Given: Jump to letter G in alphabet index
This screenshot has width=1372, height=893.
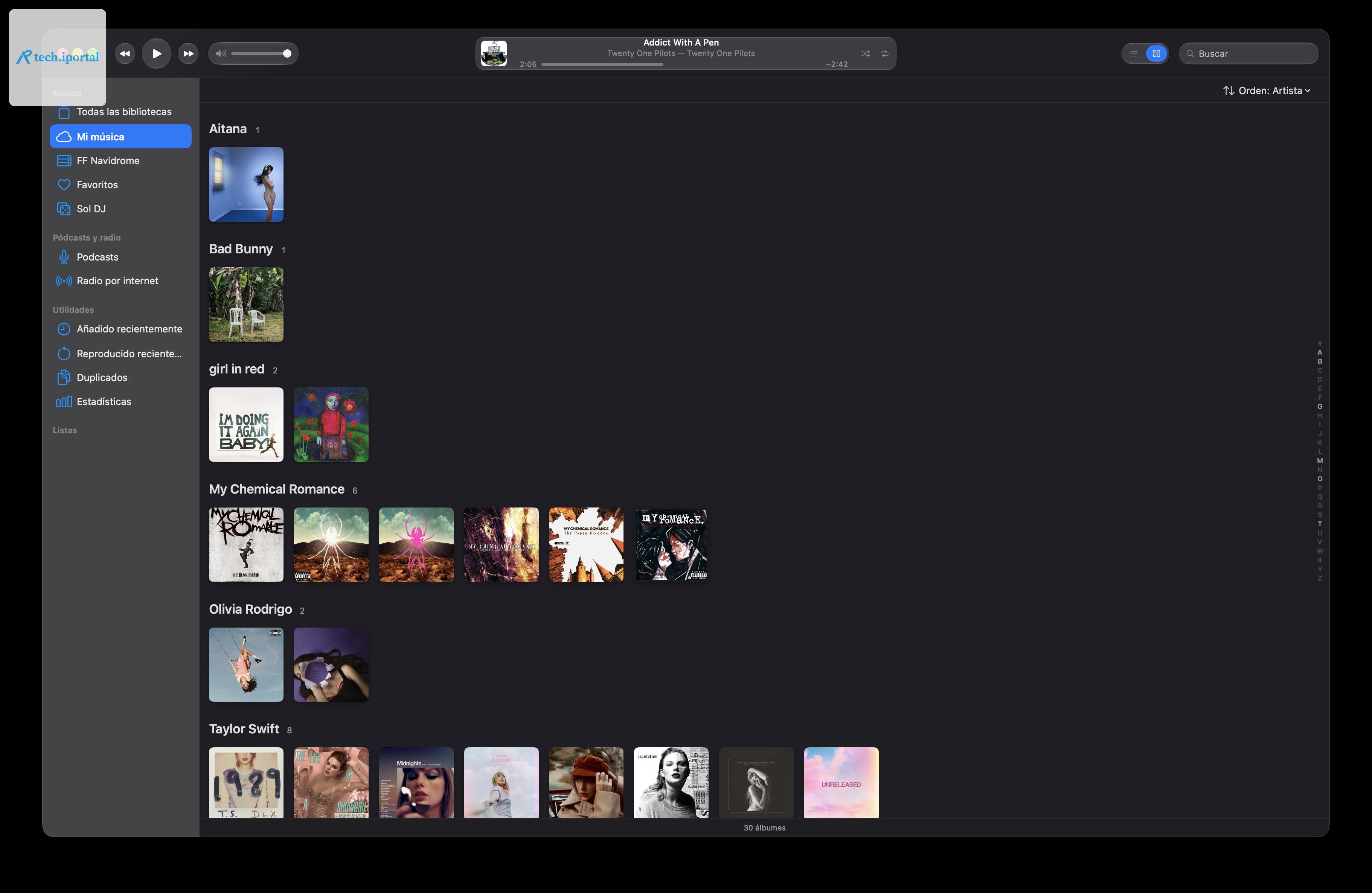Looking at the screenshot, I should 1320,407.
